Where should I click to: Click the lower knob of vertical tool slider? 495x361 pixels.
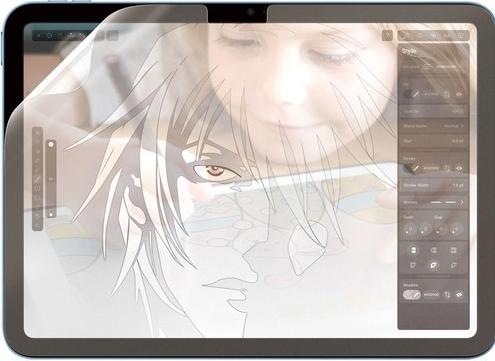[x=51, y=214]
